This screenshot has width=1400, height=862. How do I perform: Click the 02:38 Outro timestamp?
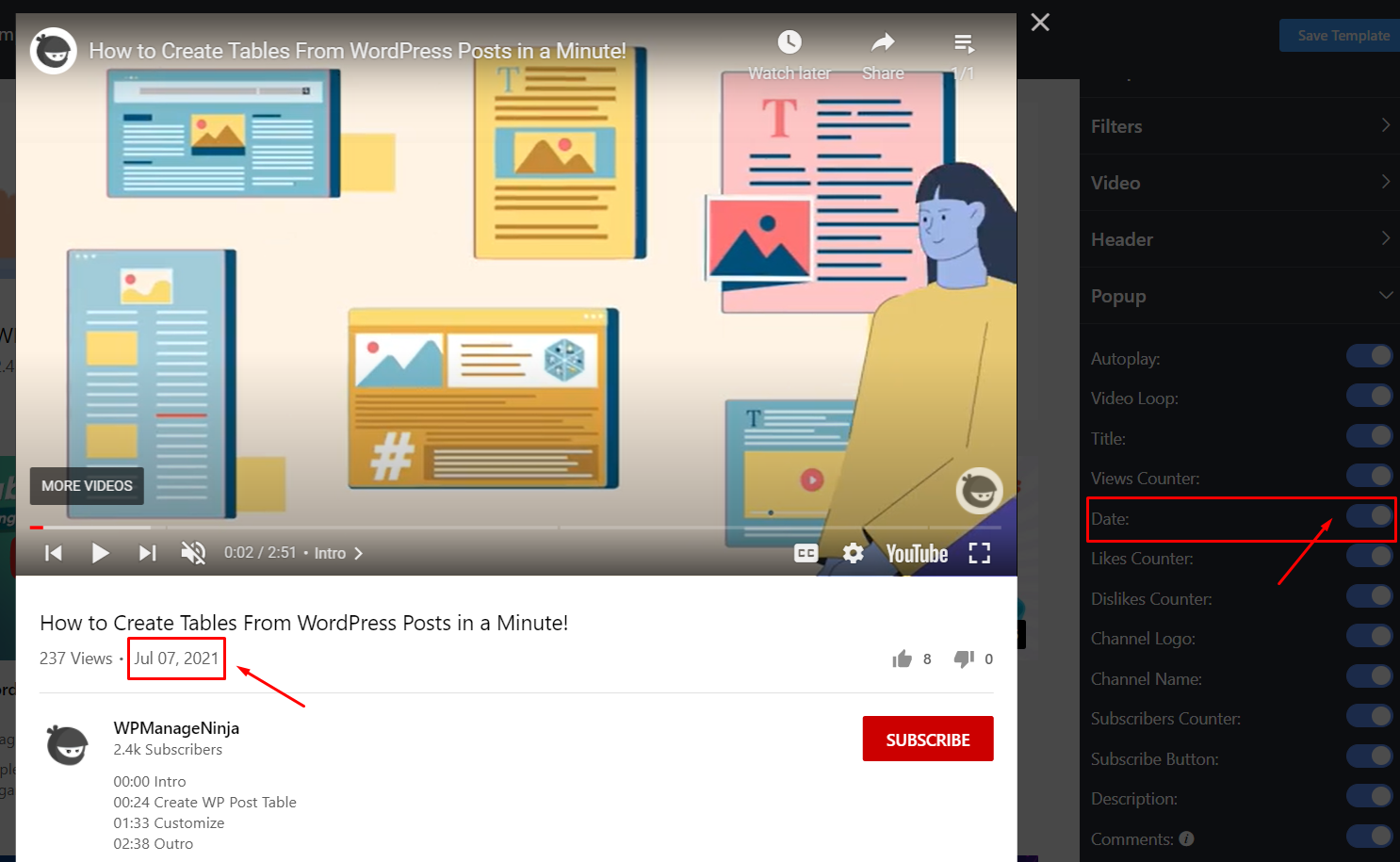coord(153,844)
